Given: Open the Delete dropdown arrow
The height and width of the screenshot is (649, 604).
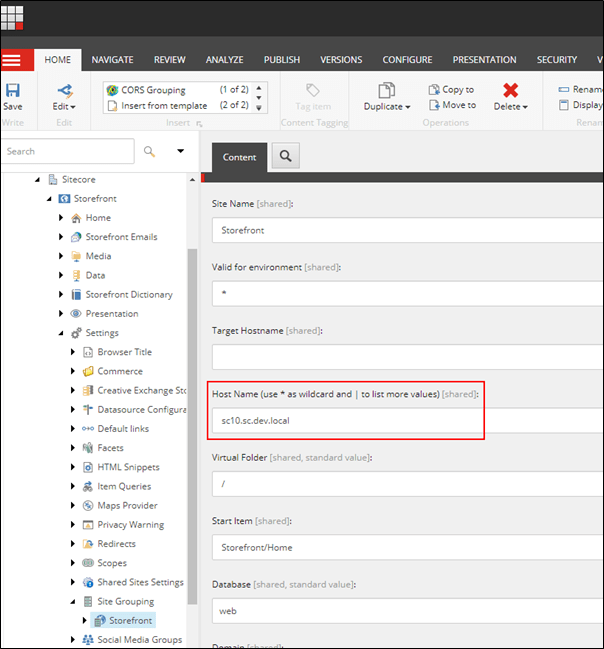Looking at the screenshot, I should tap(525, 107).
